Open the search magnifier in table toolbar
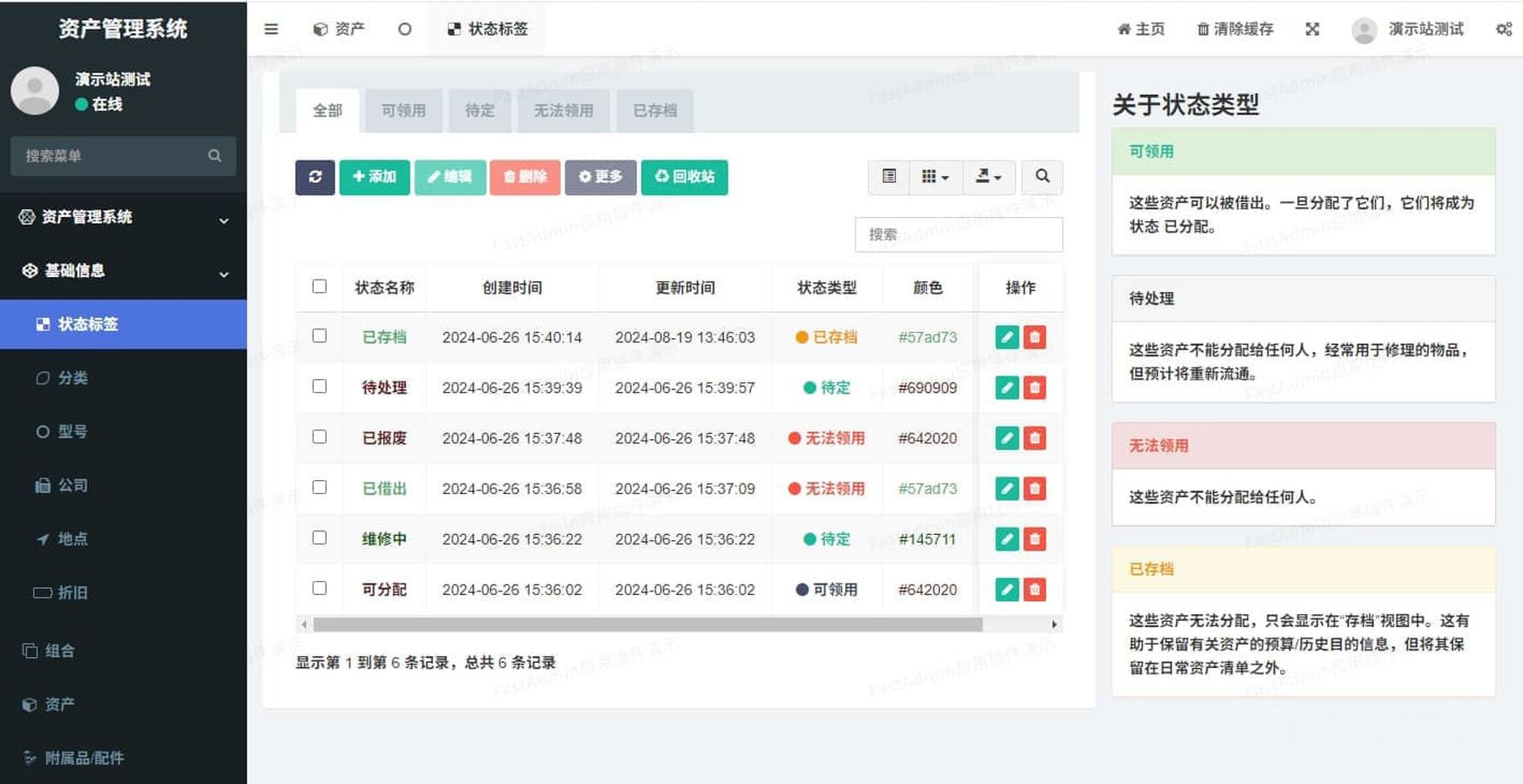The height and width of the screenshot is (784, 1523). (1041, 177)
